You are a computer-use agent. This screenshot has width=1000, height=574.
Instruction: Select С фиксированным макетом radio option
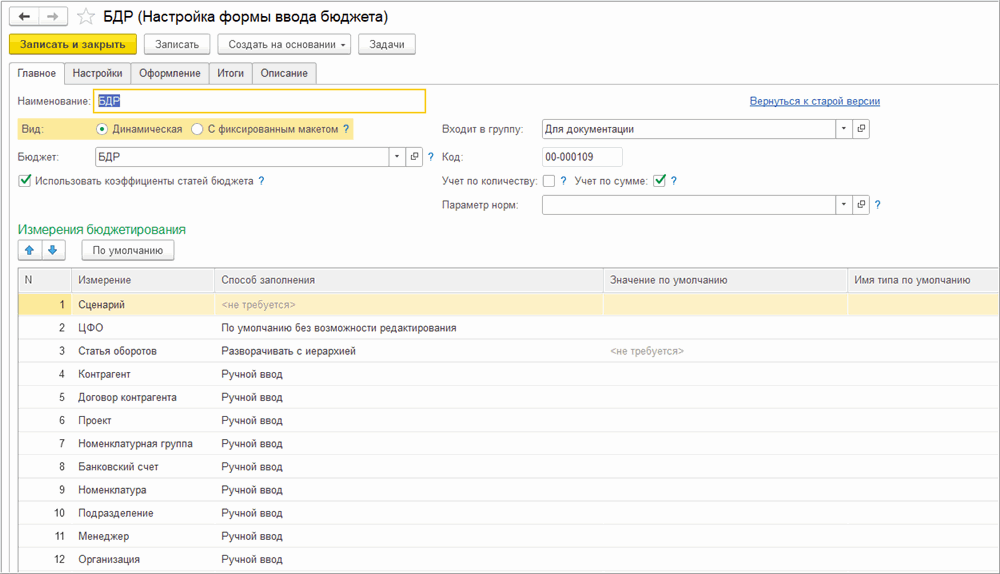197,129
